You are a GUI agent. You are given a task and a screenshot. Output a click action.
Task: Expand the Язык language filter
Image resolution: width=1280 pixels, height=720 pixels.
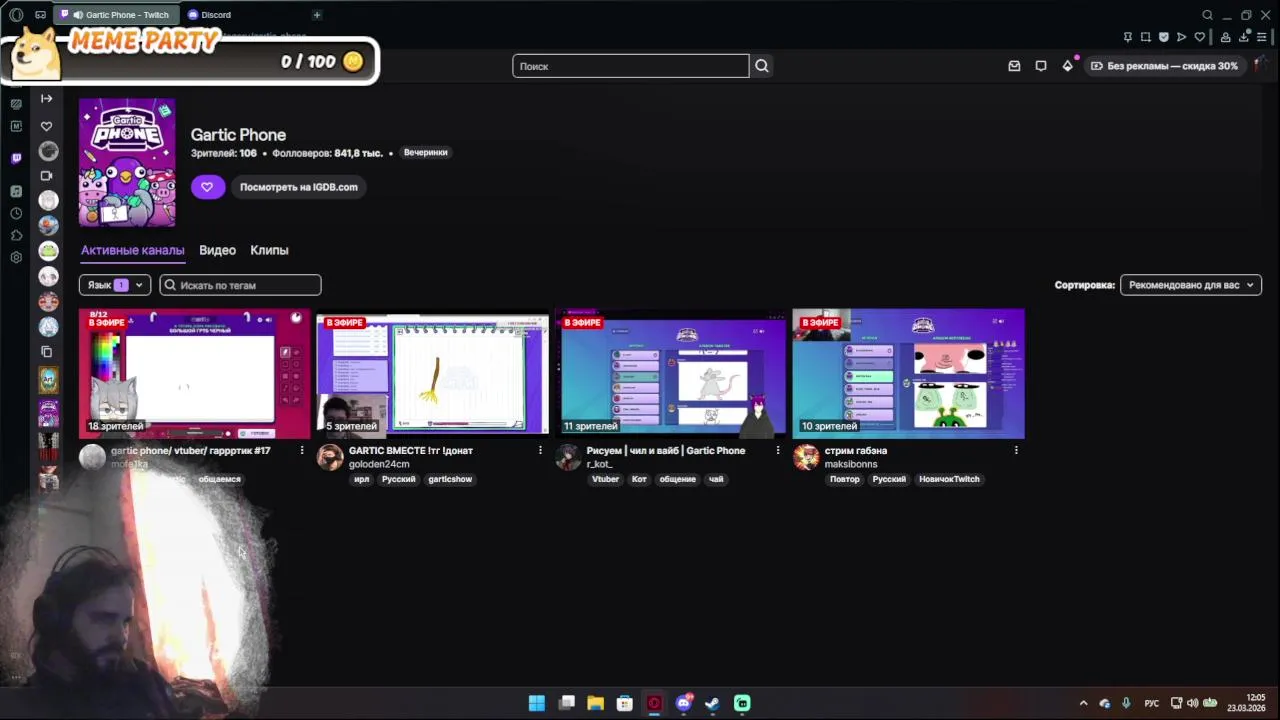click(x=115, y=285)
